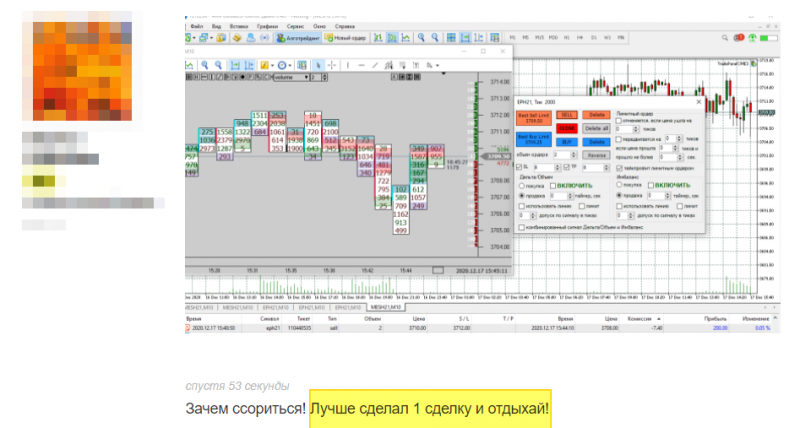Open the Вид menu

coord(216,26)
